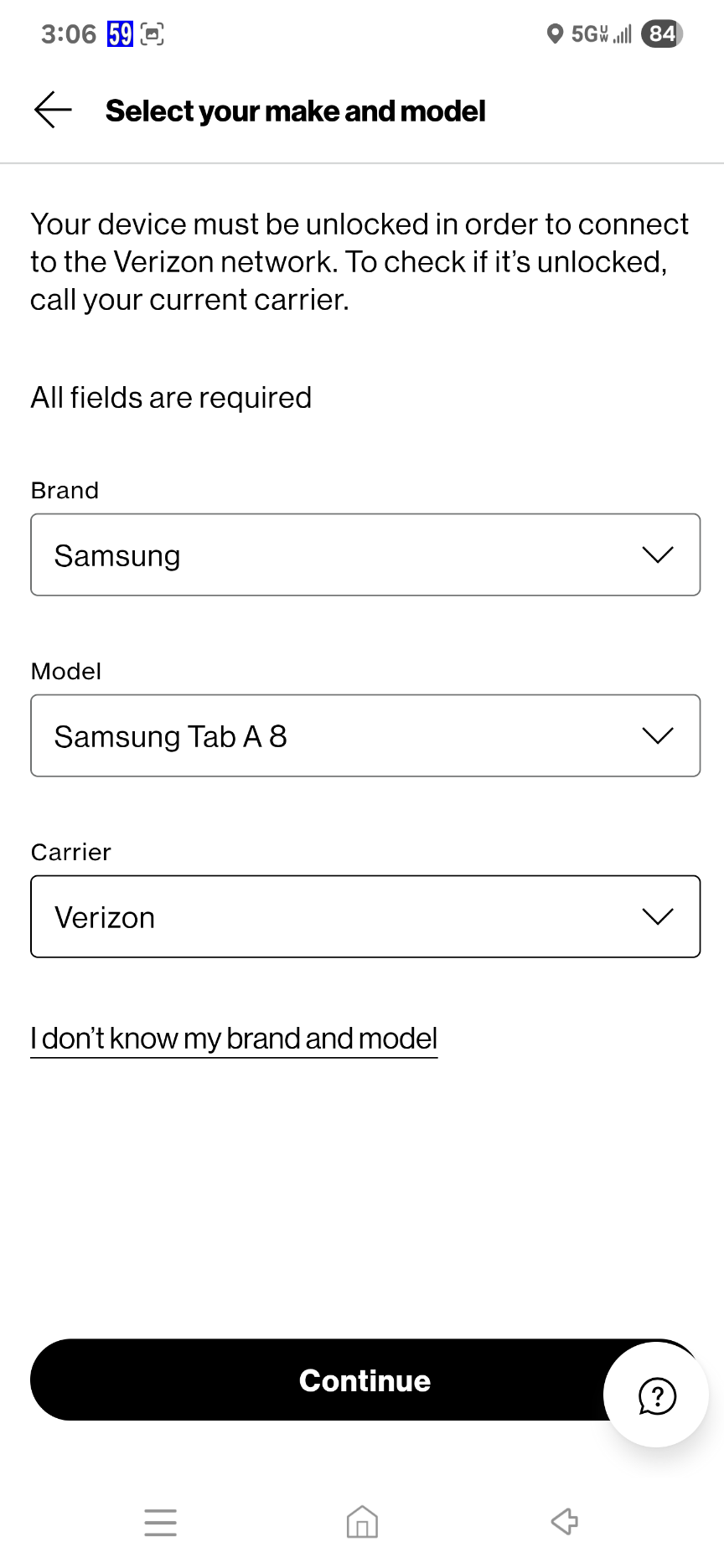Screen dimensions: 724x1568
Task: Expand the Brand dropdown chevron
Action: point(658,554)
